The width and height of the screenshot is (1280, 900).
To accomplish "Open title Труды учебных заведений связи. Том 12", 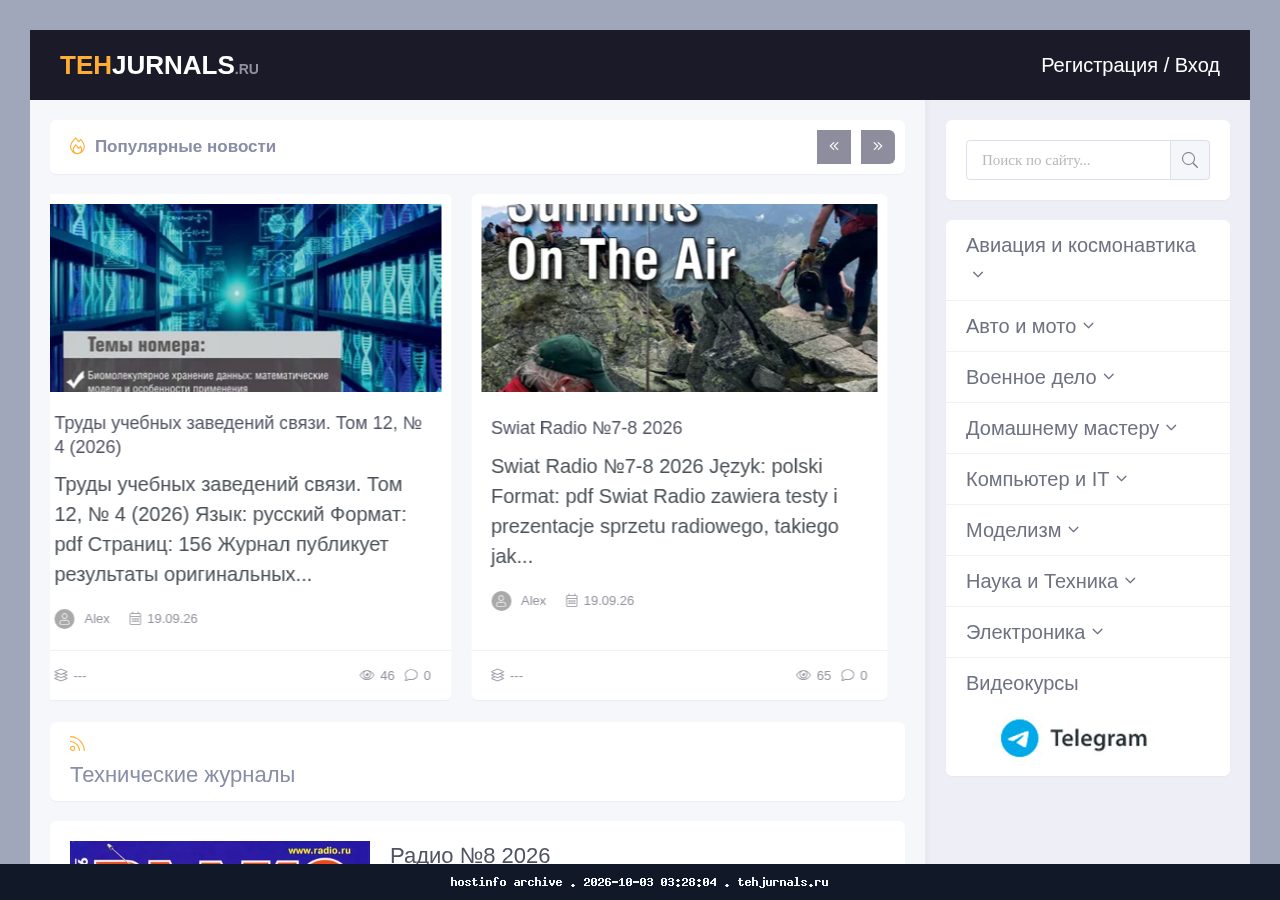I will tap(238, 435).
